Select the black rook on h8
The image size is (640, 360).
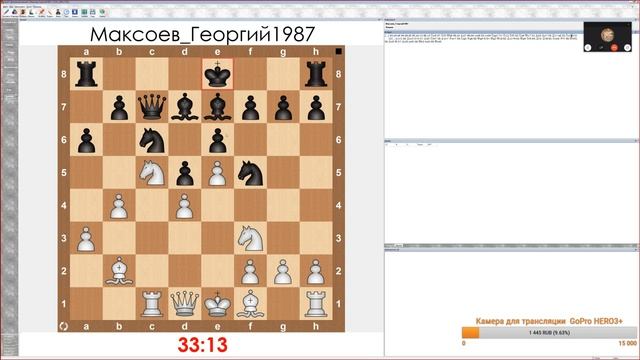point(316,74)
